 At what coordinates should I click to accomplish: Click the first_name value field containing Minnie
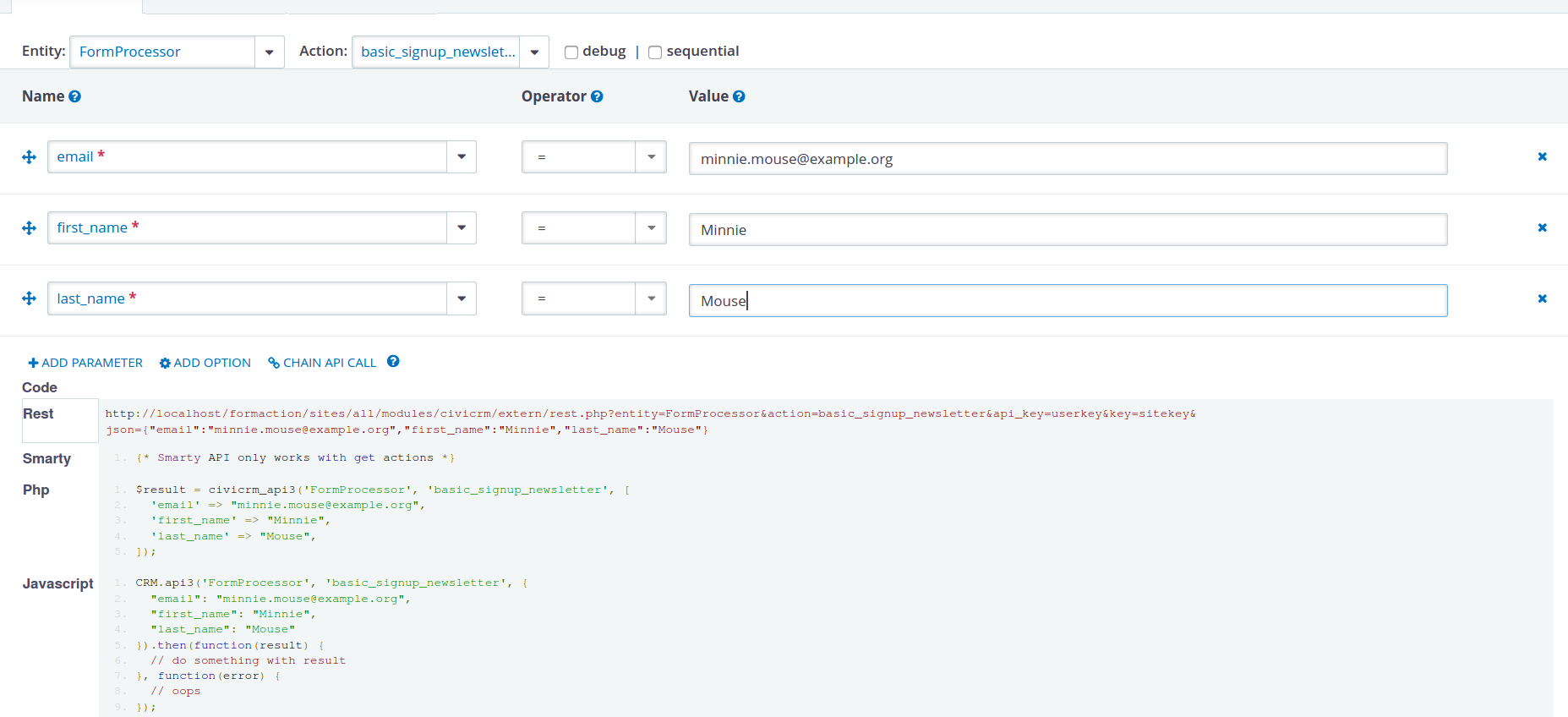1067,230
